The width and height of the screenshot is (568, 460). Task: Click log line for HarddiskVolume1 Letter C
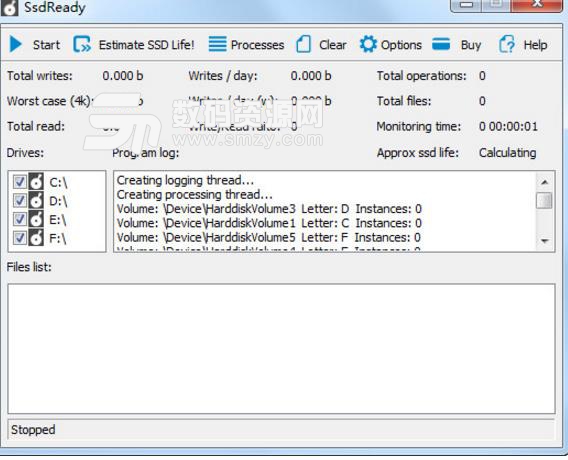click(x=269, y=223)
